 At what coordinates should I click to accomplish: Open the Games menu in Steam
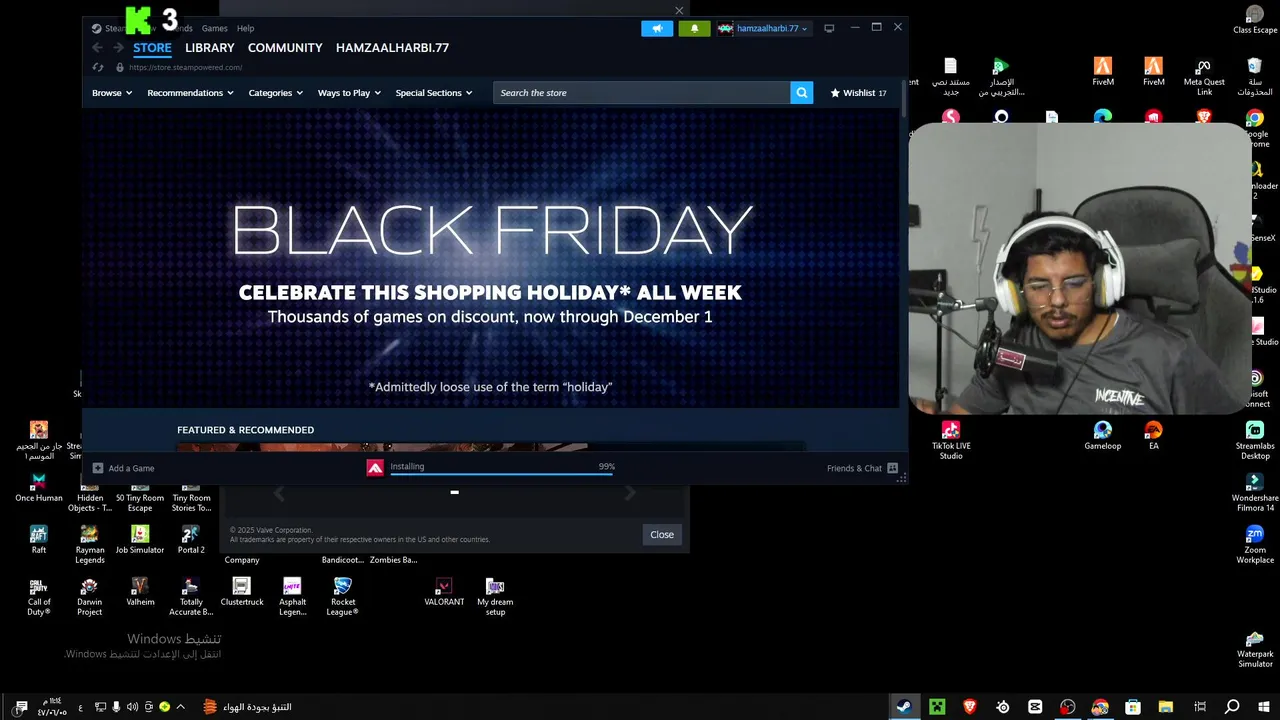click(214, 28)
